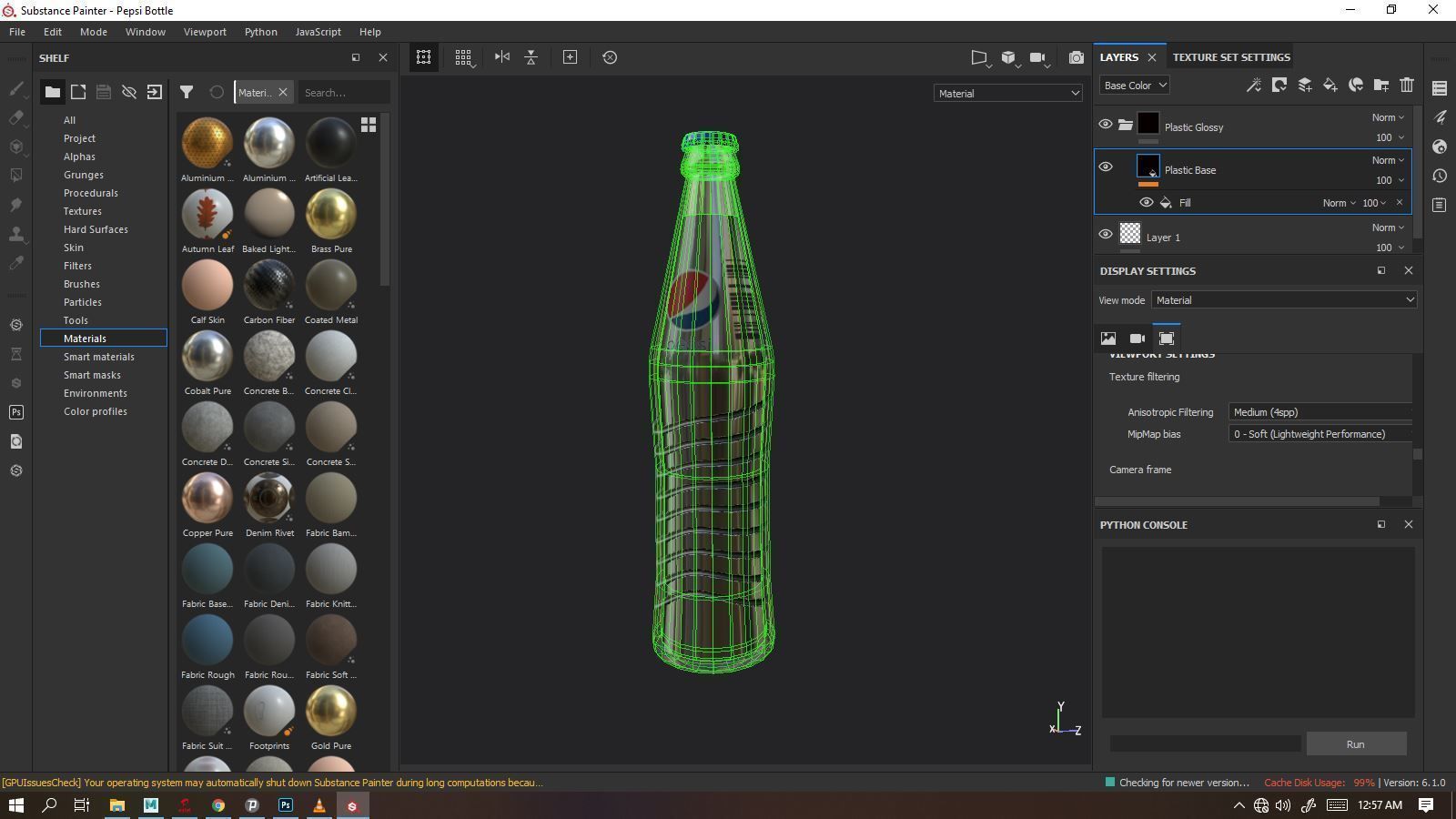Open the Base Color channel dropdown
The height and width of the screenshot is (819, 1456).
(1134, 86)
